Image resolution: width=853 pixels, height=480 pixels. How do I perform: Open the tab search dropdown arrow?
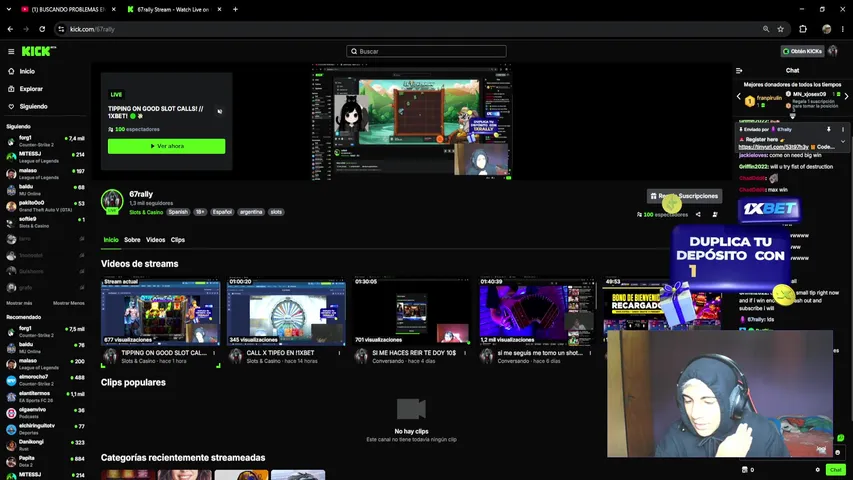tap(9, 9)
